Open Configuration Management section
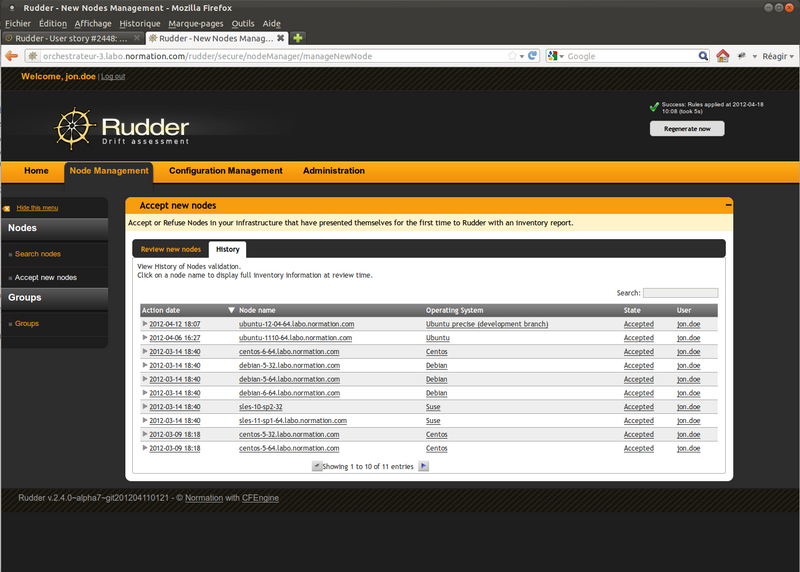The width and height of the screenshot is (800, 572). point(226,170)
